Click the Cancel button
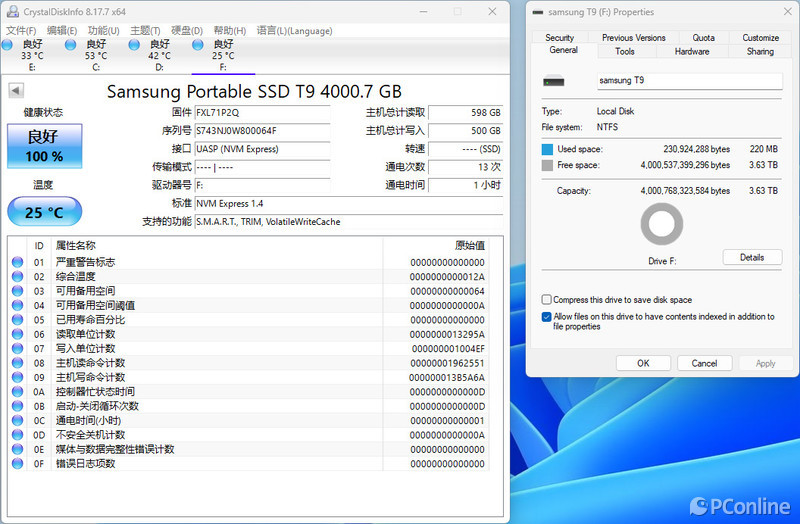Viewport: 800px width, 524px height. coord(704,363)
